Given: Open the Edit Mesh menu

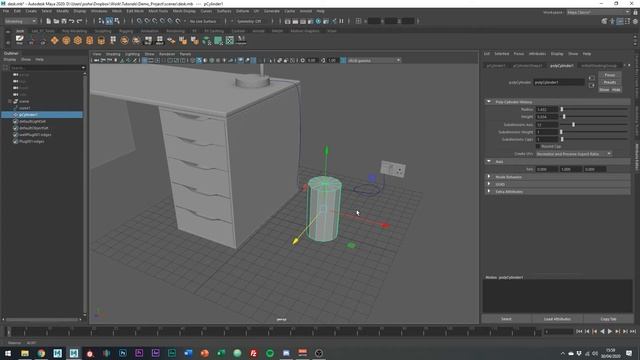Looking at the screenshot, I should coord(135,11).
